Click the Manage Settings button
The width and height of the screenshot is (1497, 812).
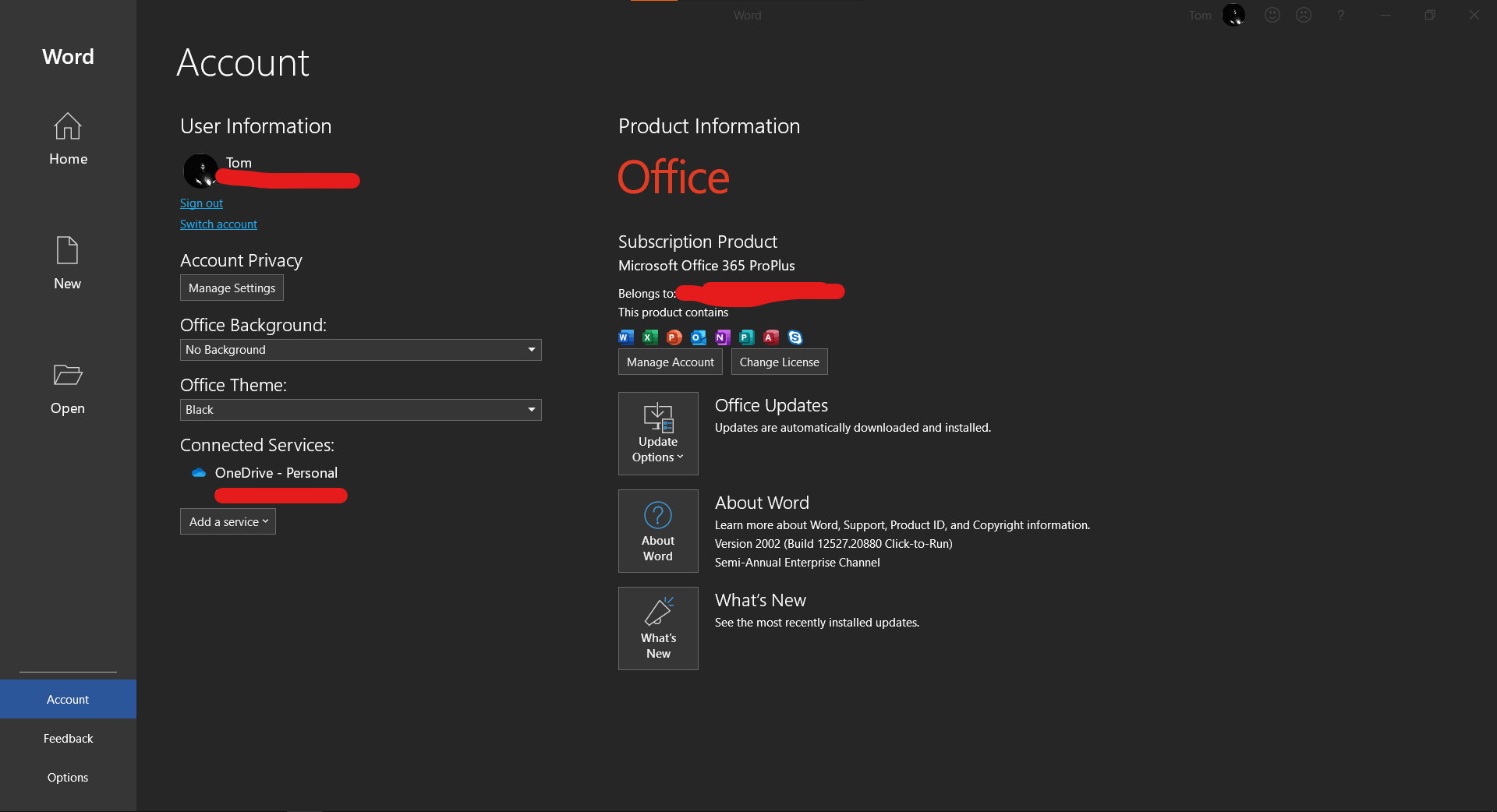pos(232,288)
